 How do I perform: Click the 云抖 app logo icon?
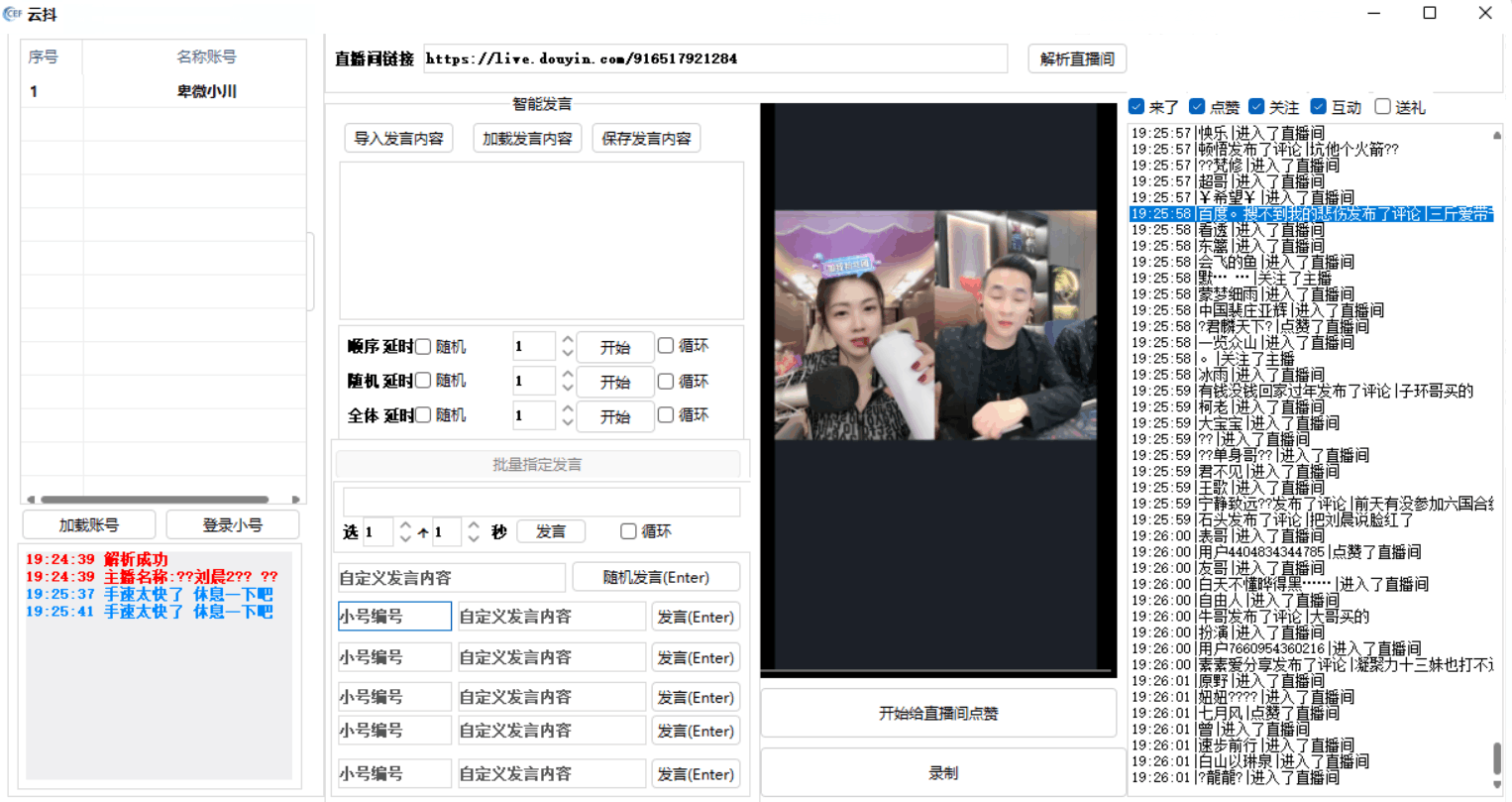pos(14,13)
